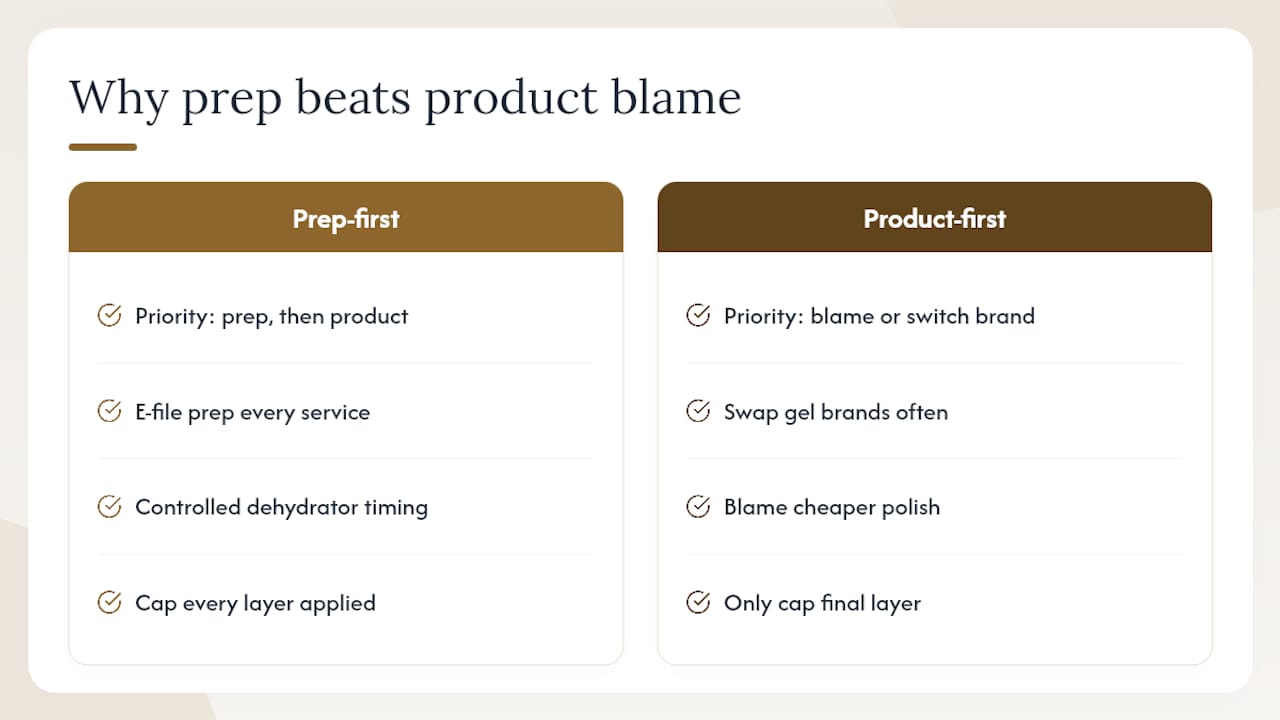This screenshot has width=1280, height=720.
Task: Click check icon next to 'Swap gel brands often'
Action: [x=698, y=411]
